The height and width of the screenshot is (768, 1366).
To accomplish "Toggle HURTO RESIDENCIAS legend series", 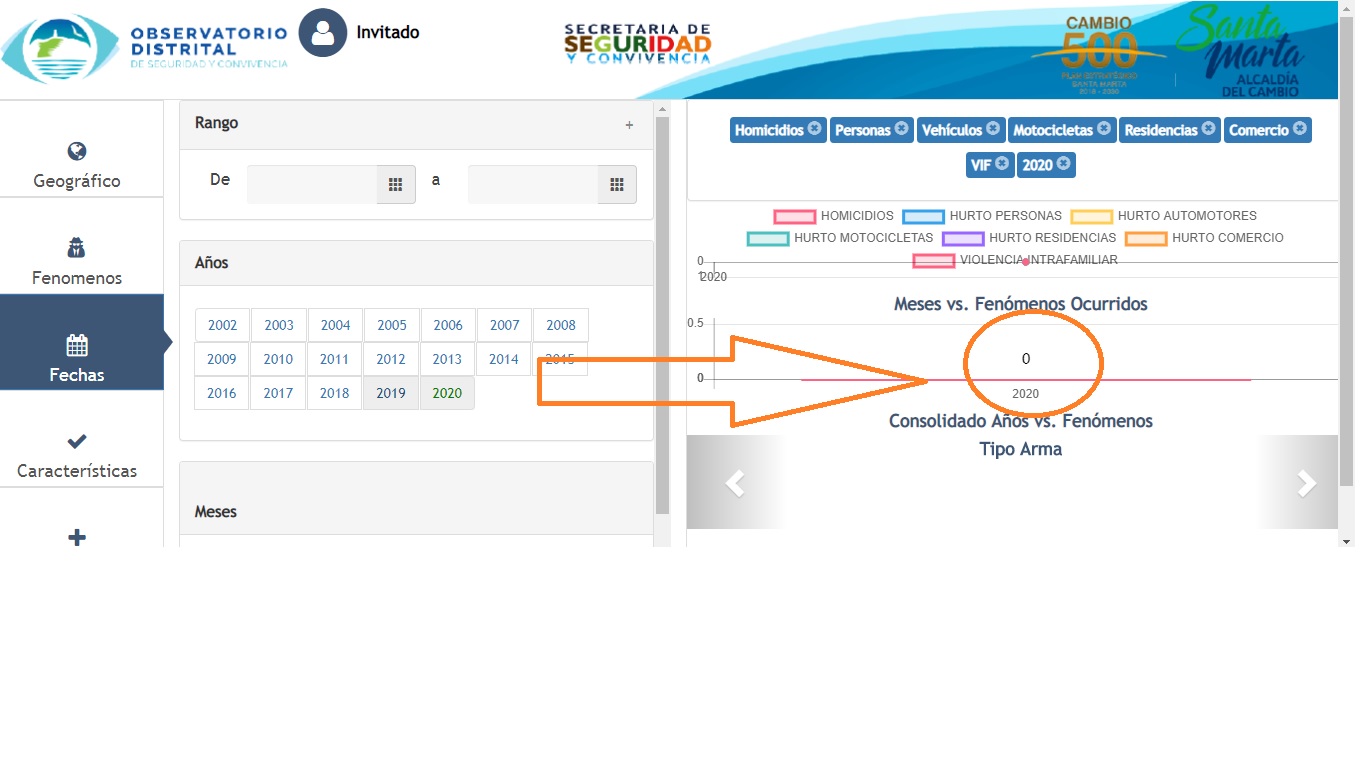I will tap(1029, 238).
